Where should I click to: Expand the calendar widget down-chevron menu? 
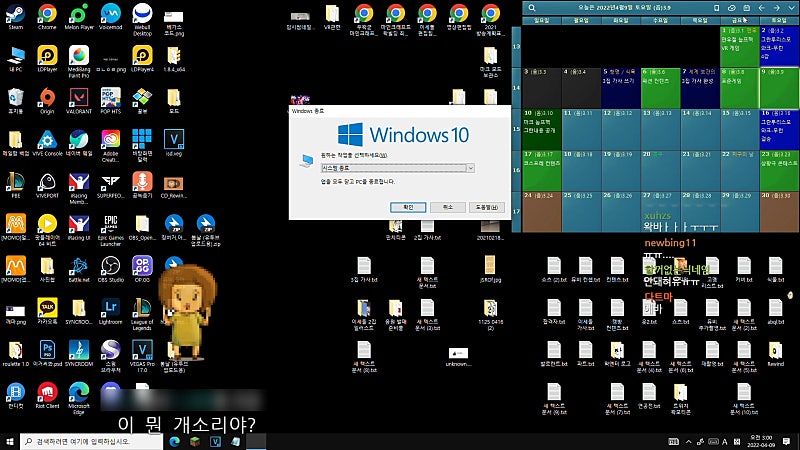click(x=791, y=8)
